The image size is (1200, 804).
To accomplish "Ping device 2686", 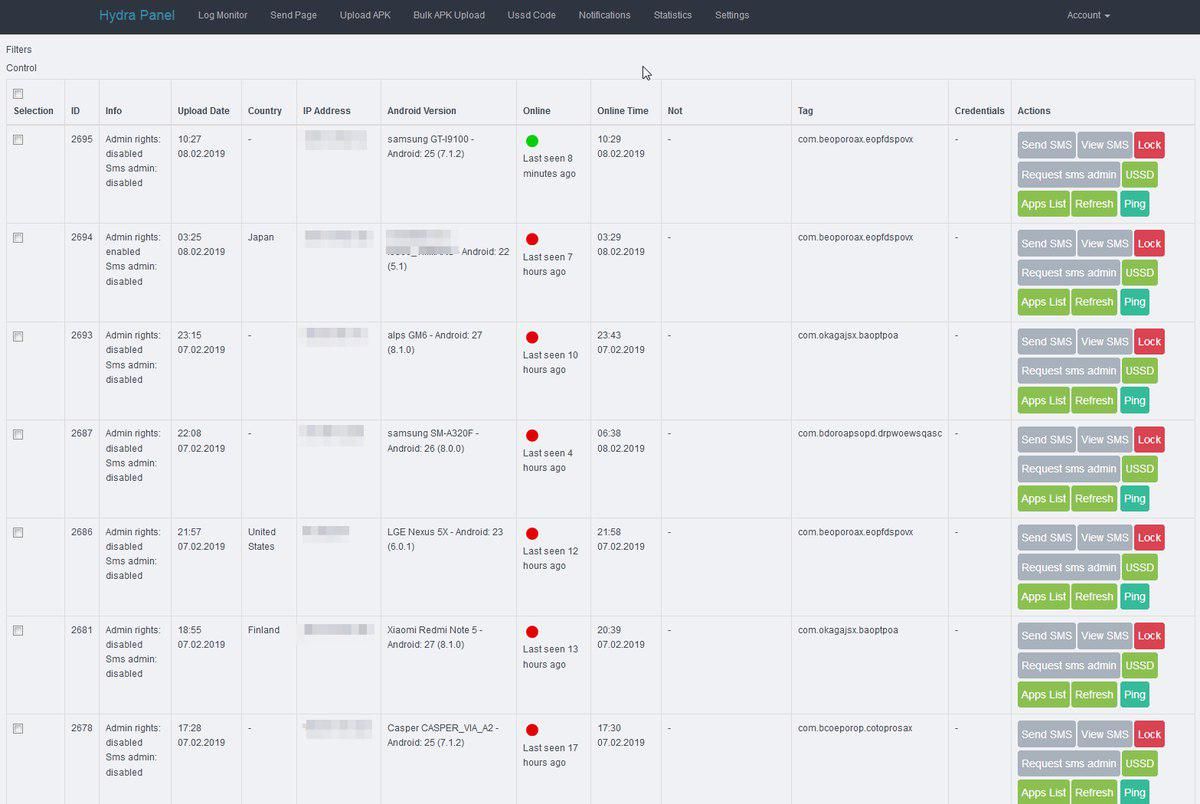I will coord(1134,596).
